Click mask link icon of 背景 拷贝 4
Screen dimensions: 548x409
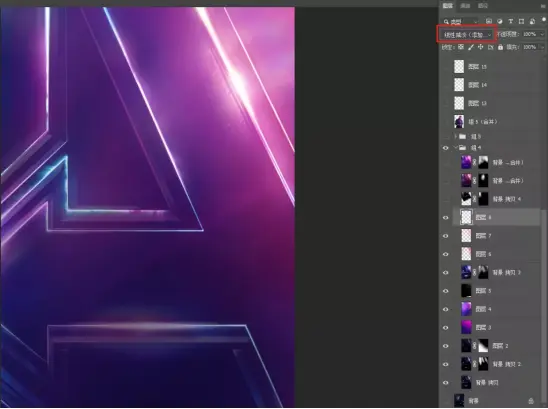coord(475,199)
